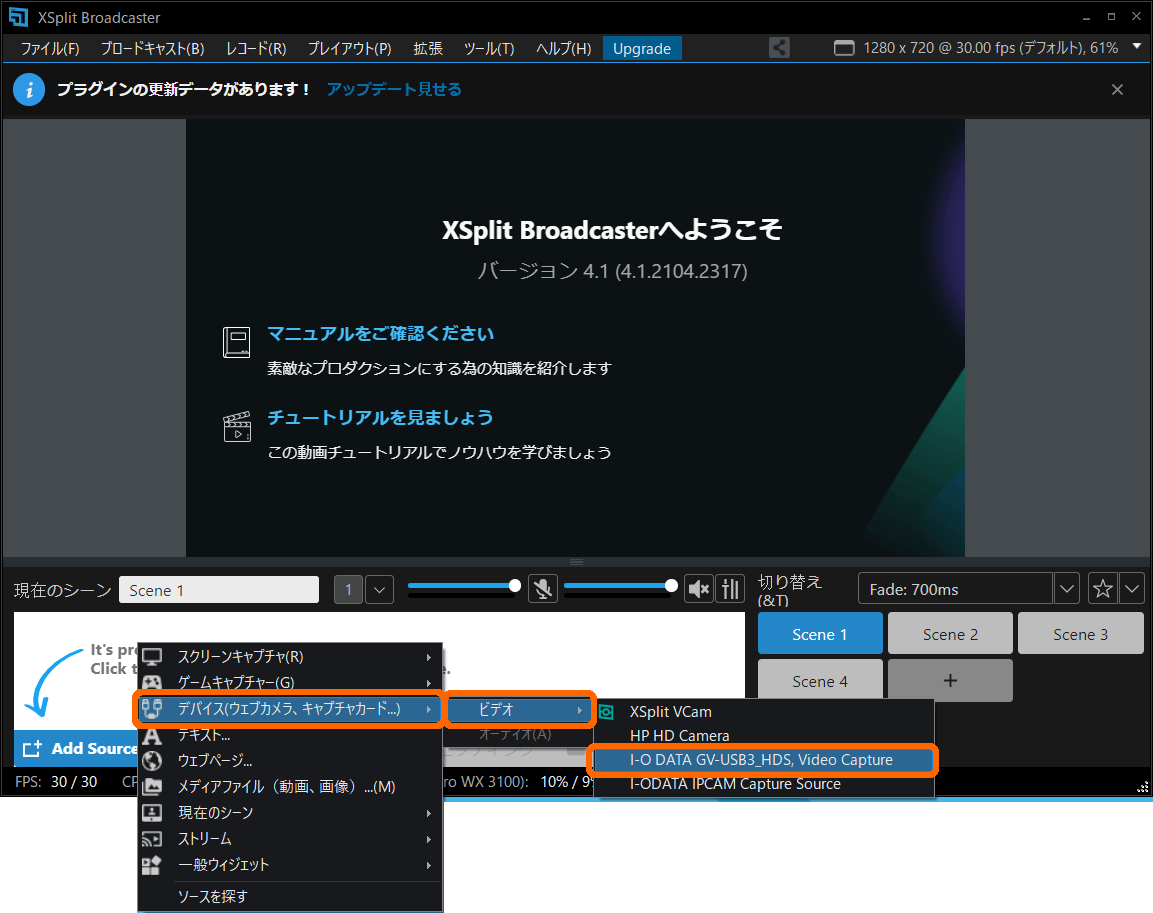Screen dimensions: 1153x913
Task: Click the XSplit VCam camera icon
Action: (607, 712)
